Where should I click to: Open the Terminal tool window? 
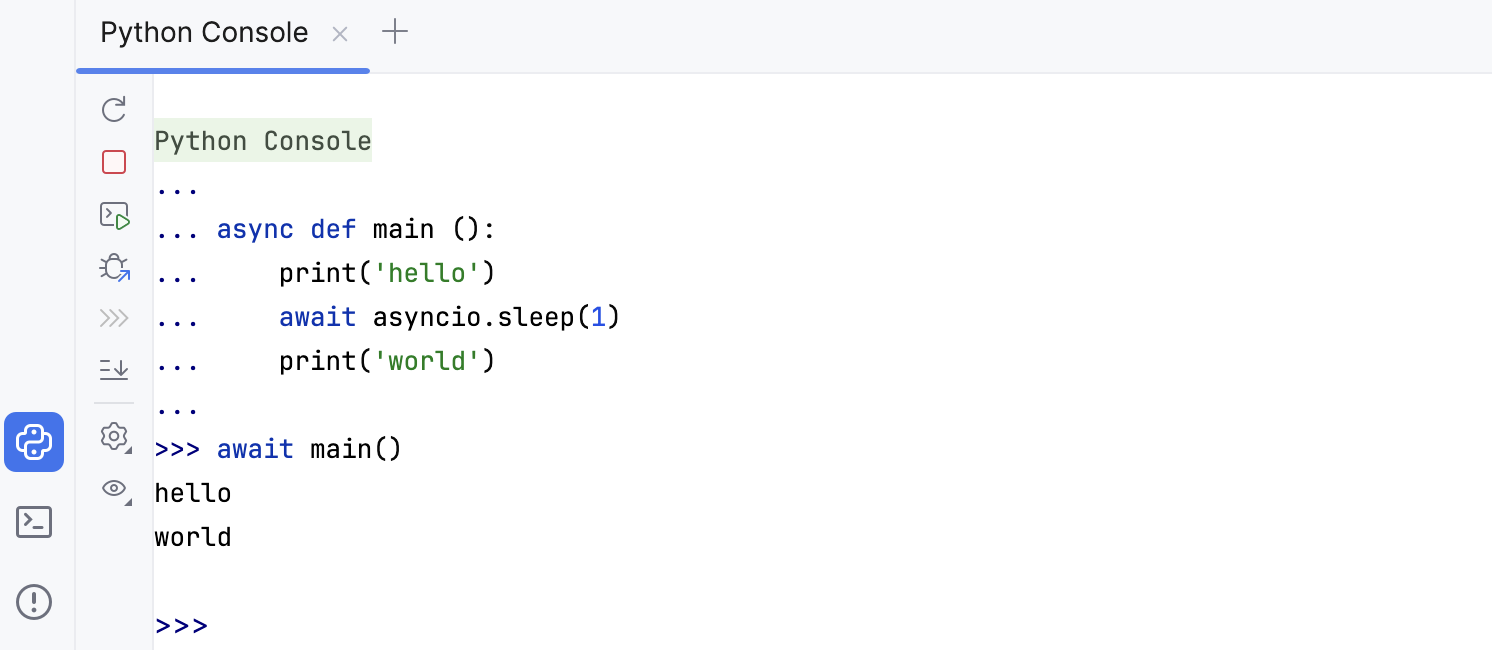pyautogui.click(x=34, y=521)
